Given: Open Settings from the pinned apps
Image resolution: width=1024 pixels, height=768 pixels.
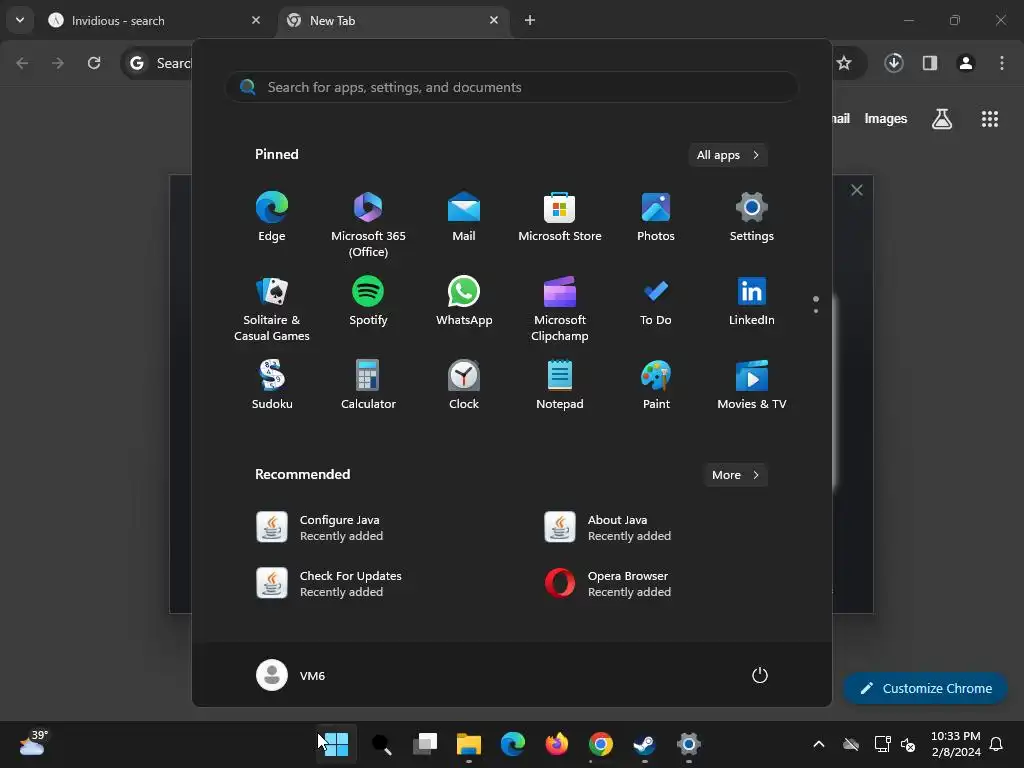Looking at the screenshot, I should point(752,217).
